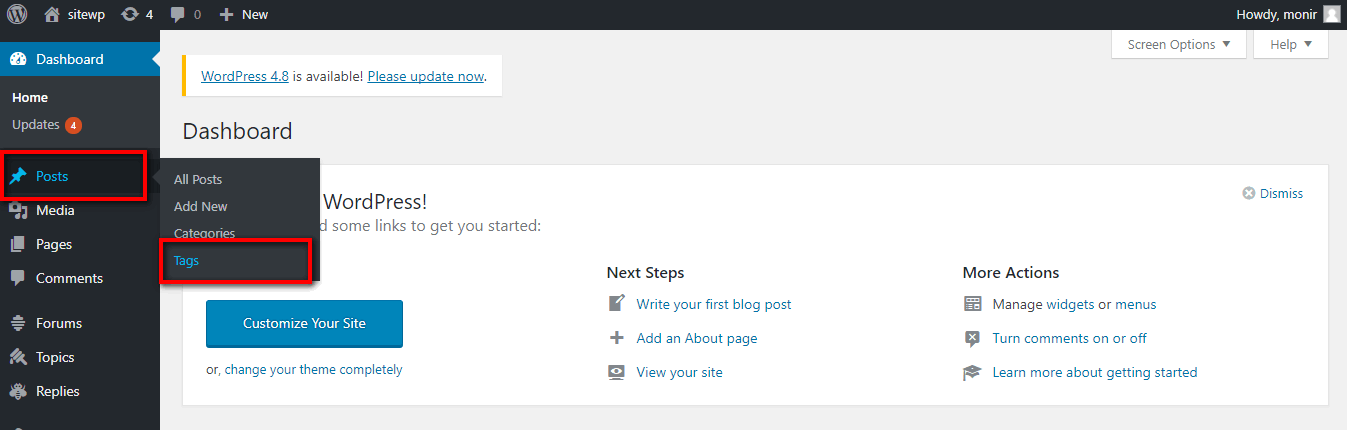Click the Posts pushpin icon

pyautogui.click(x=18, y=176)
